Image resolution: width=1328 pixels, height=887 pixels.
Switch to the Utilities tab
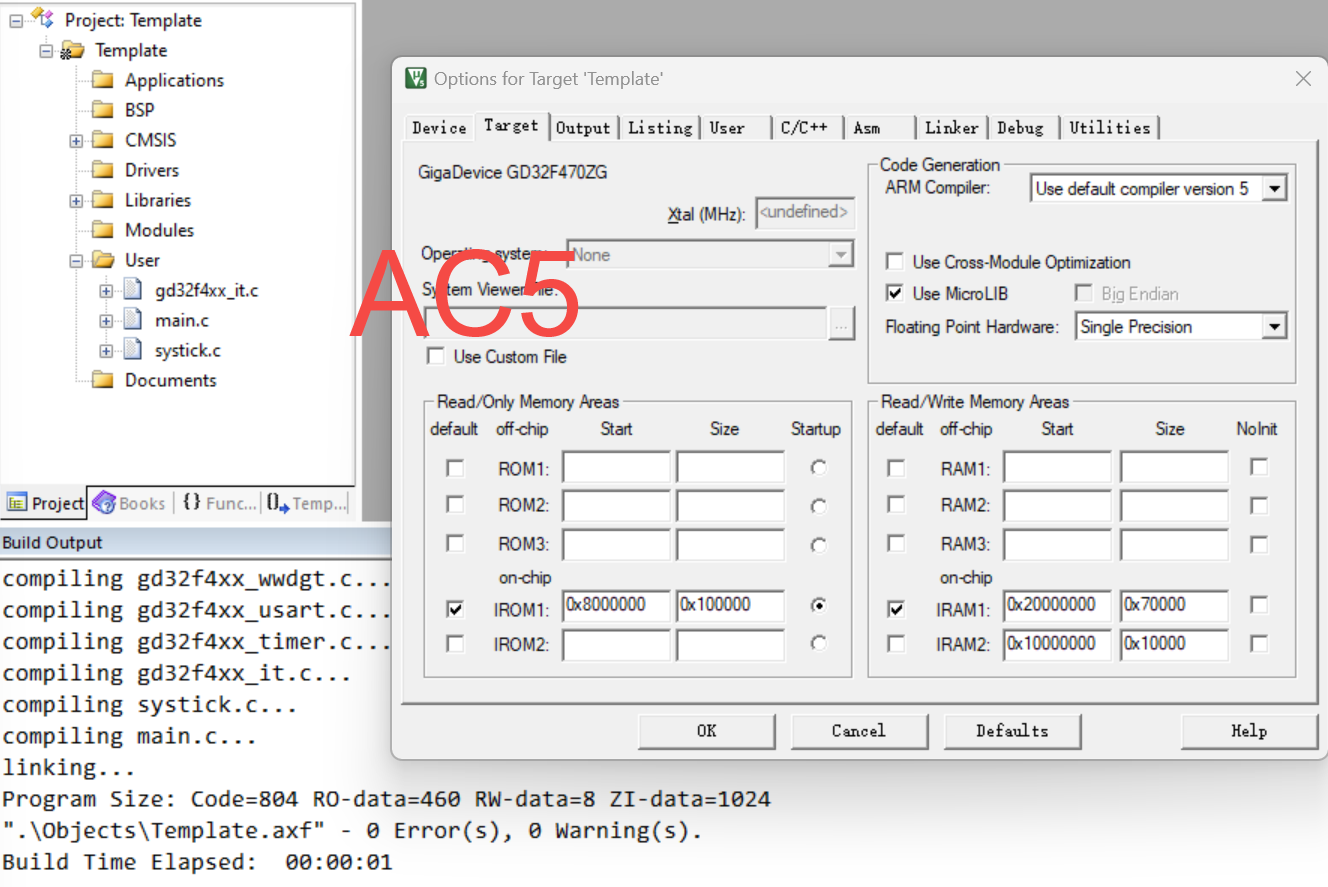pos(1110,128)
